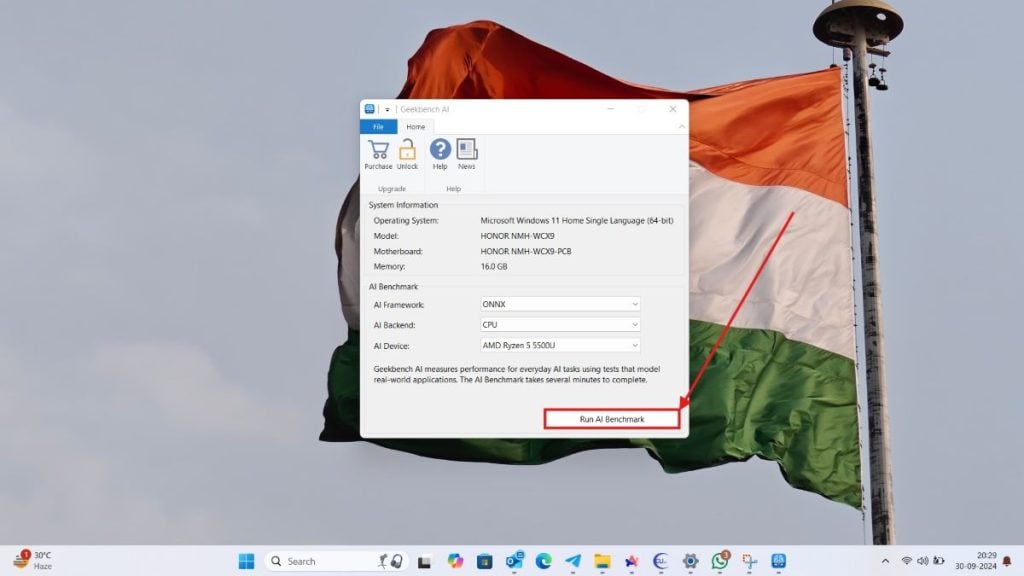This screenshot has width=1024, height=576.
Task: Open the weather widget showing 30°C Haze
Action: 33,560
